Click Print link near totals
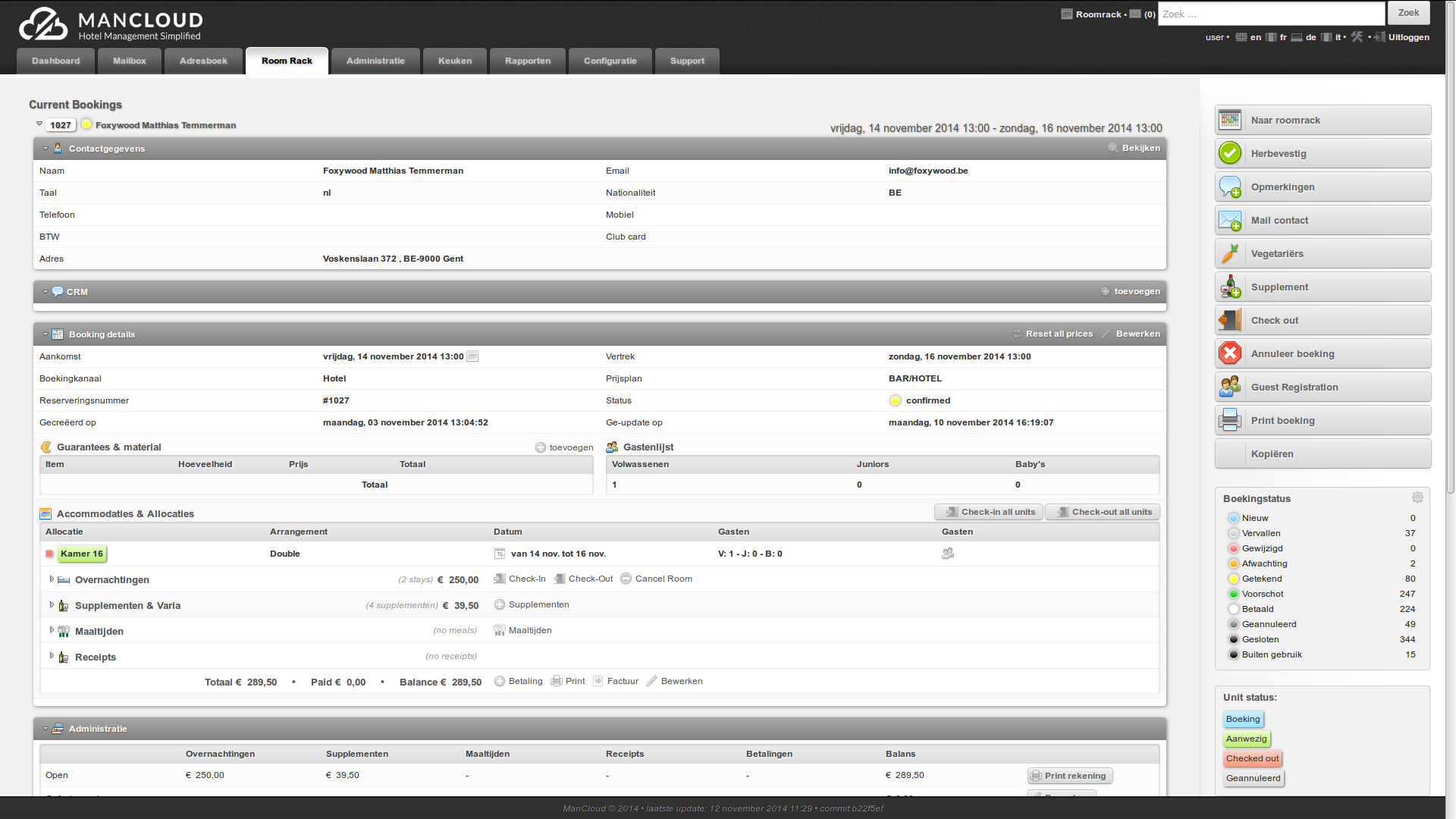 (568, 681)
